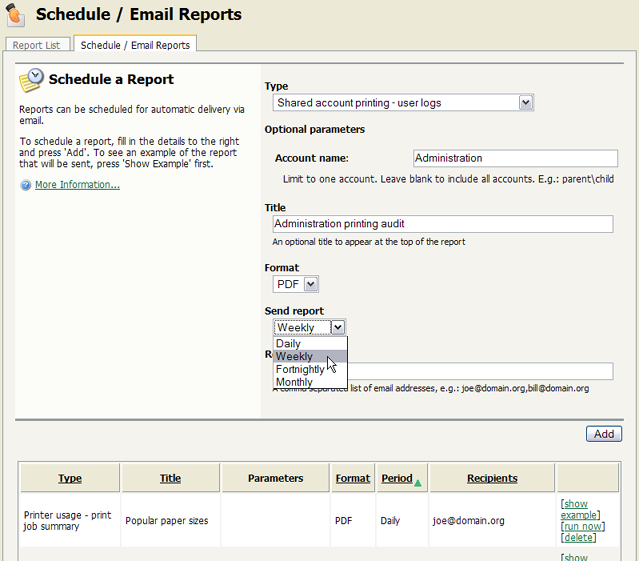Image resolution: width=639 pixels, height=561 pixels.
Task: Click the Recipients email input field
Action: (480, 371)
